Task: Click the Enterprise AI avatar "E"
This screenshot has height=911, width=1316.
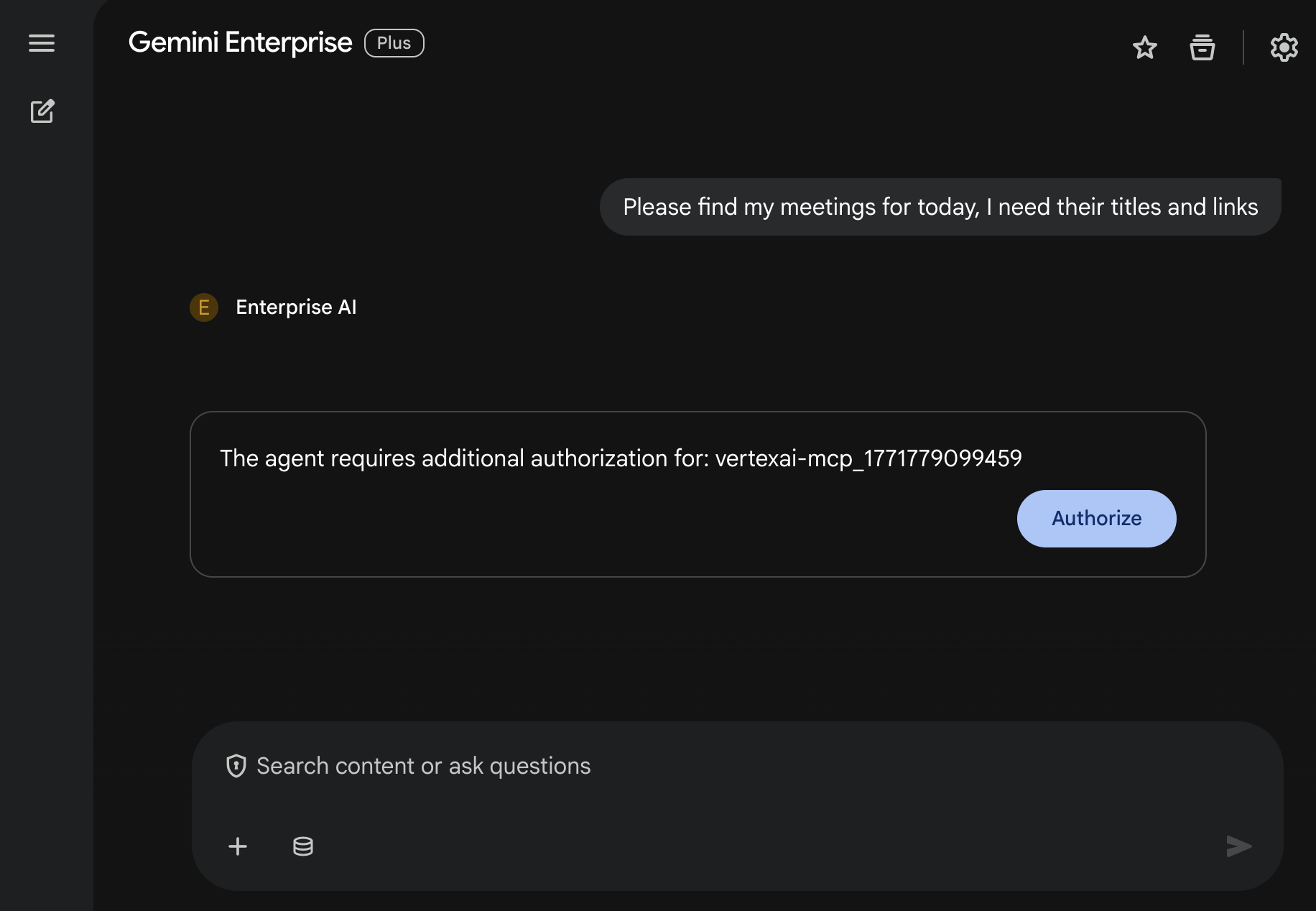Action: 204,307
